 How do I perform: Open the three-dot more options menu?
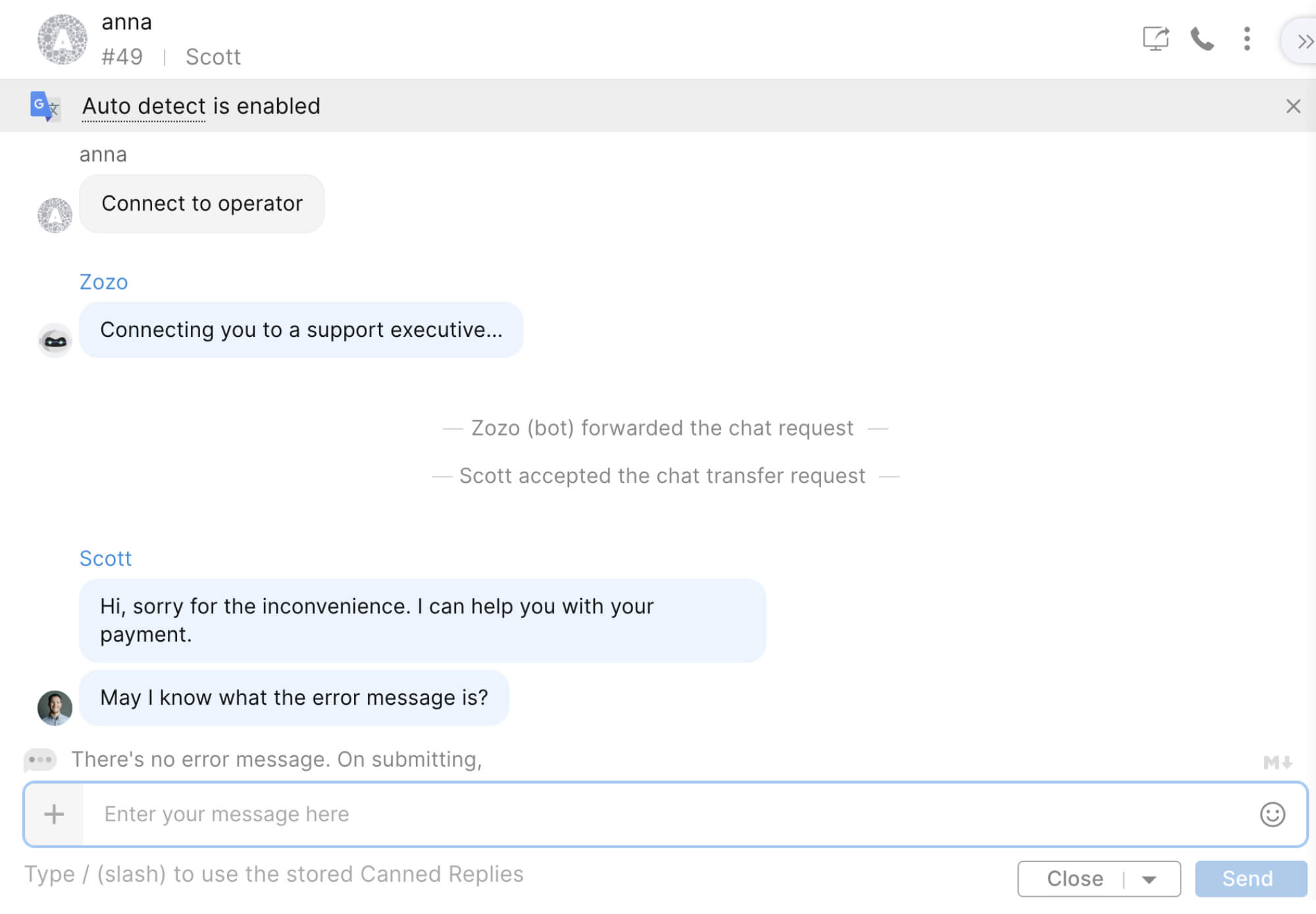[x=1246, y=39]
